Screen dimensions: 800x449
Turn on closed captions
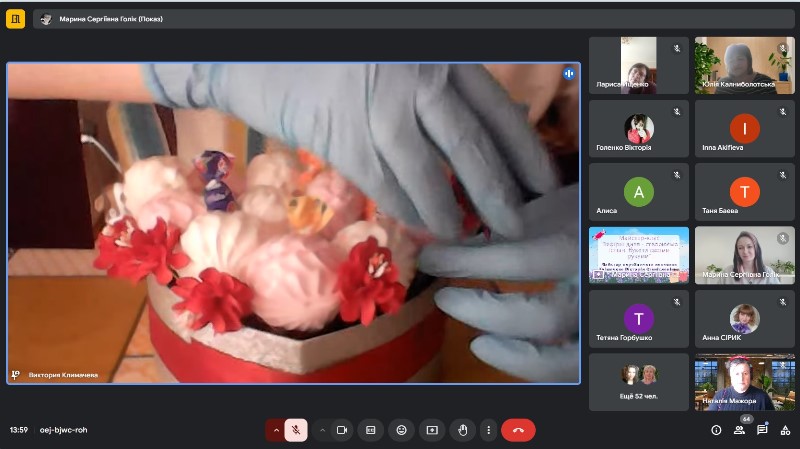click(x=371, y=430)
